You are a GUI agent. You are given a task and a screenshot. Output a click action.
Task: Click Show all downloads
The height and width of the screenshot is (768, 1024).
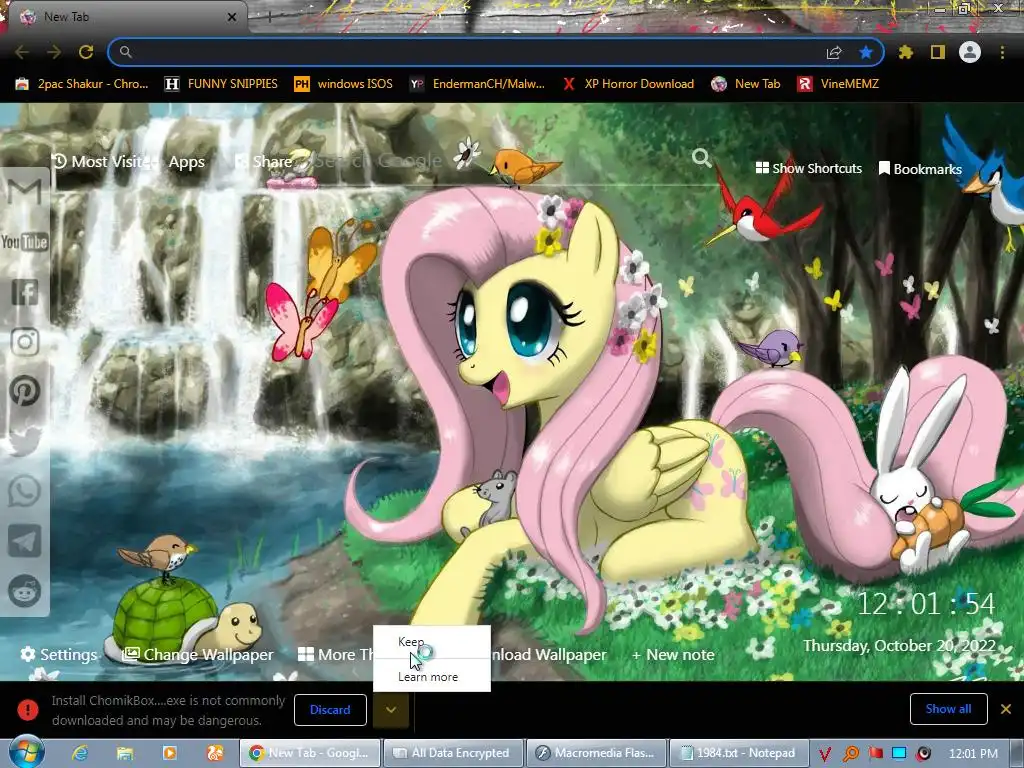[x=948, y=709]
